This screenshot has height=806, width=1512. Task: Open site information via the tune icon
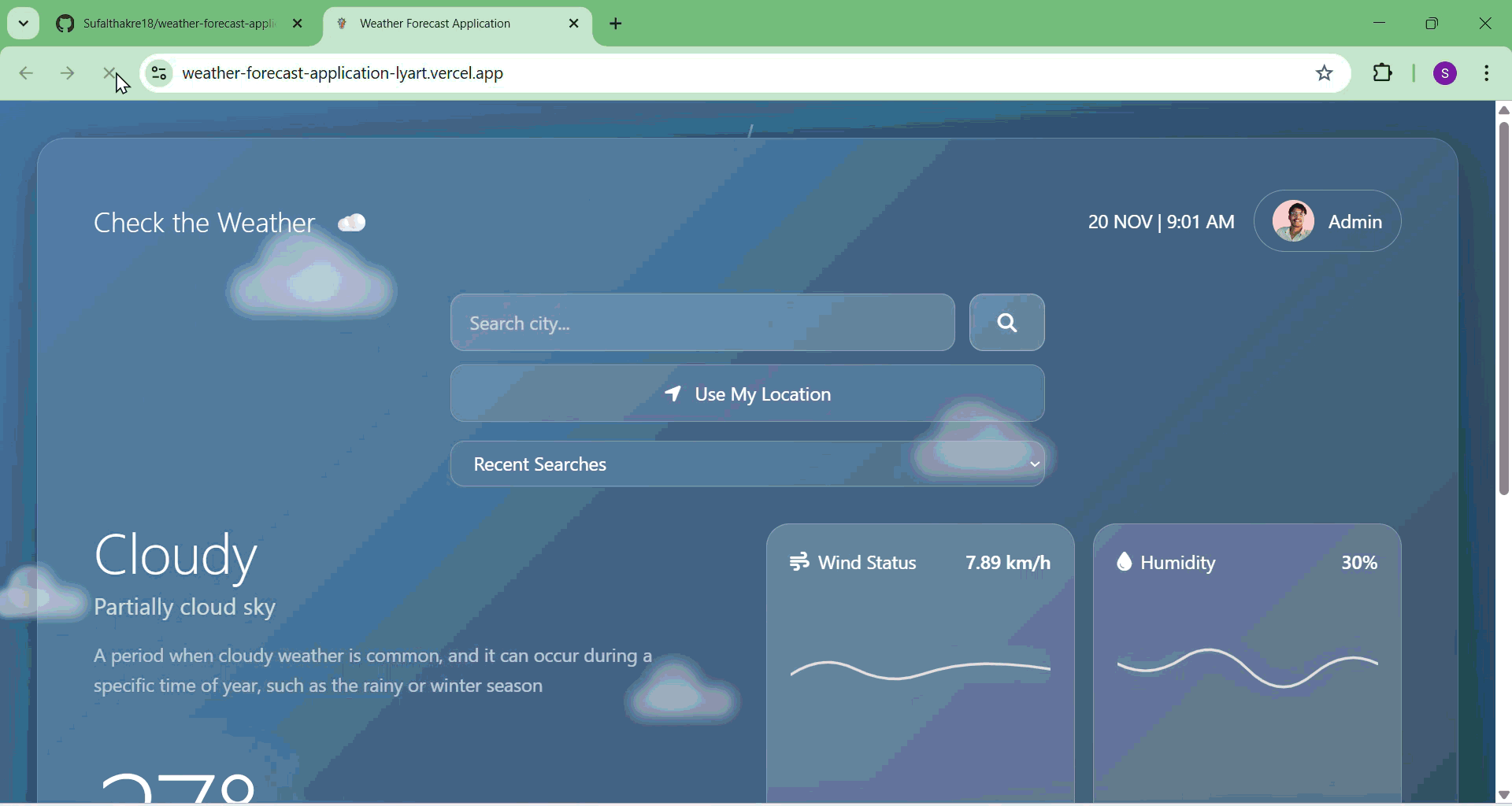tap(159, 72)
